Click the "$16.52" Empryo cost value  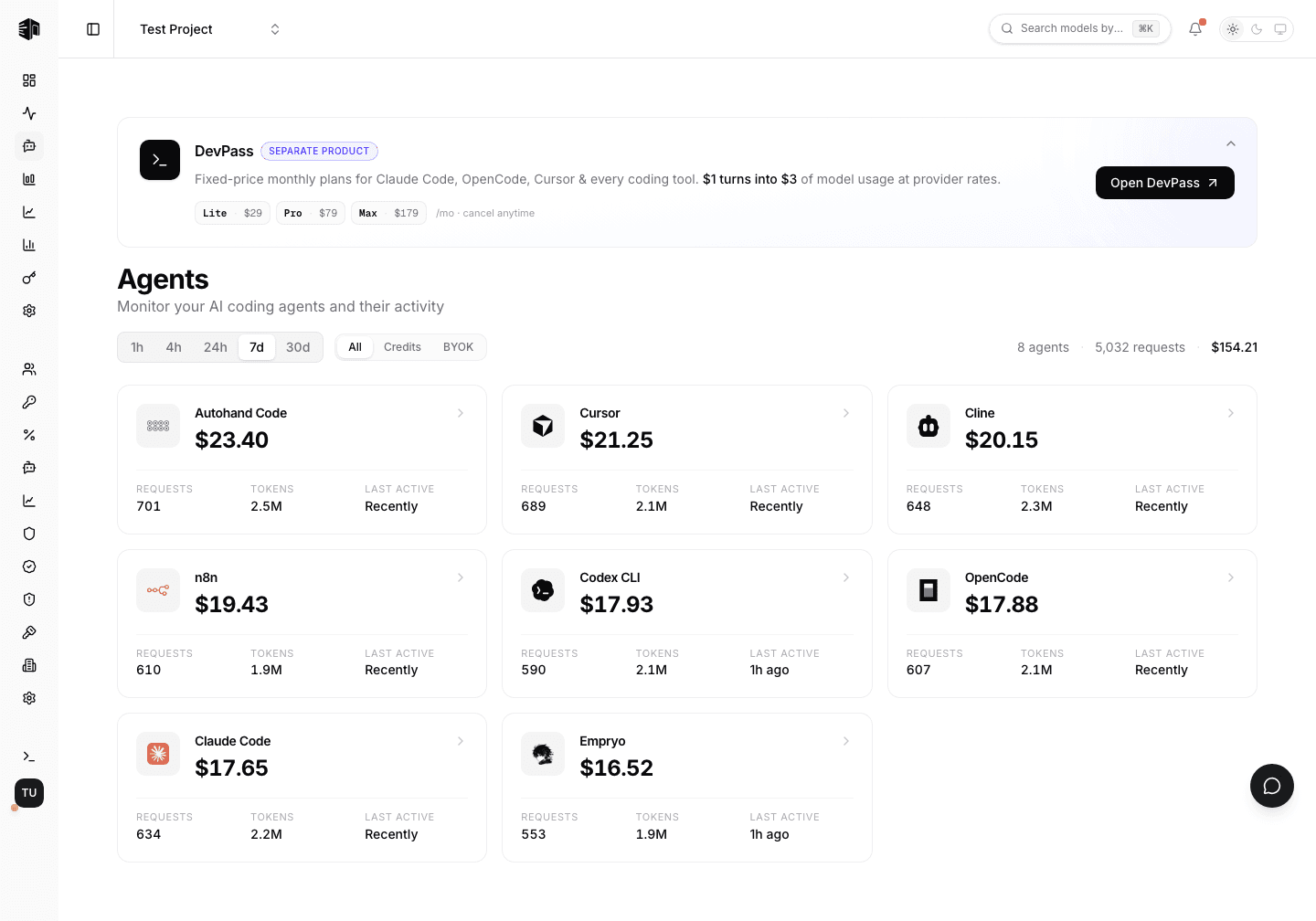(617, 767)
